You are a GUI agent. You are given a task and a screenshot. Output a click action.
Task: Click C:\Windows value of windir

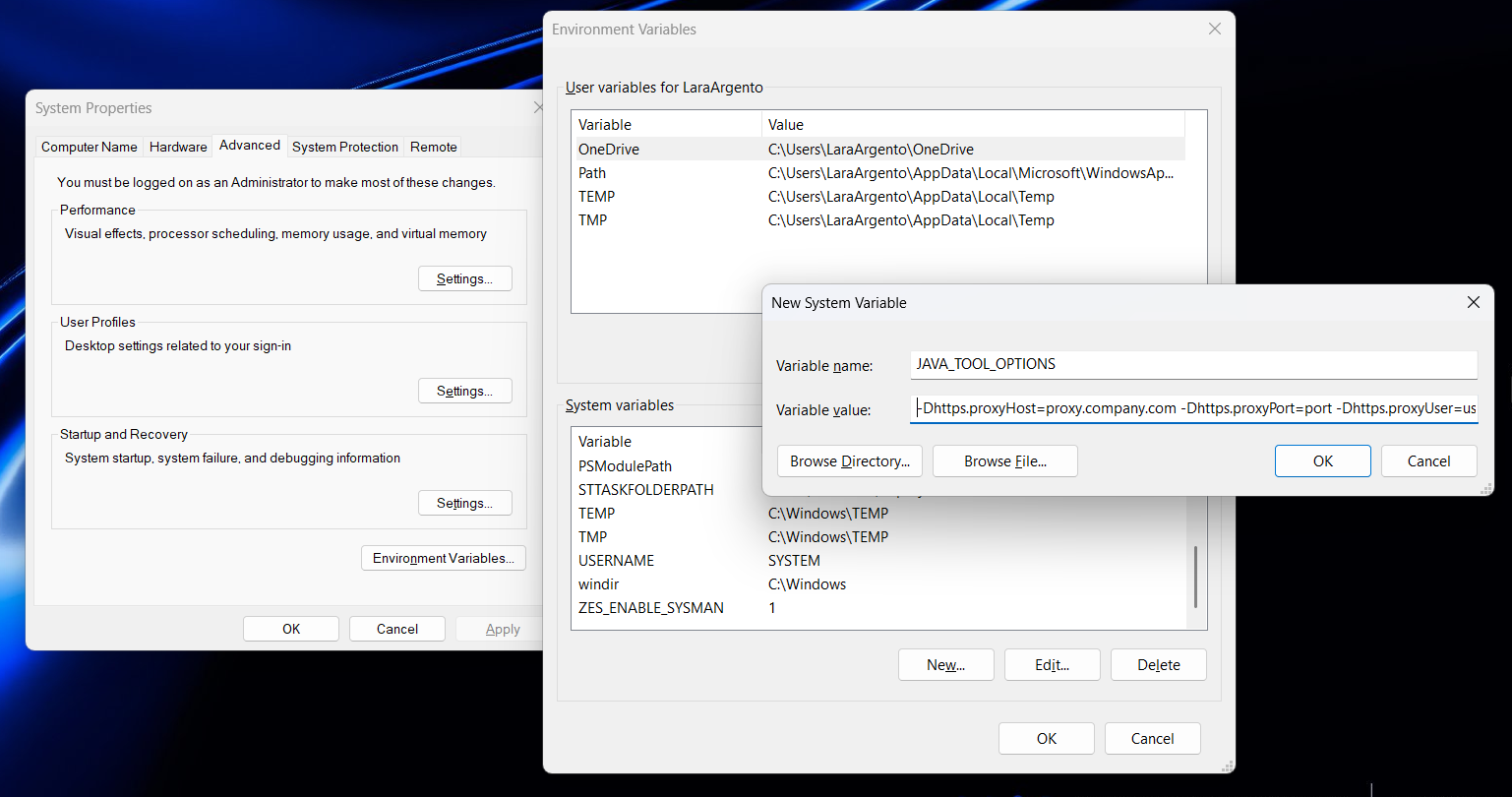click(x=807, y=584)
